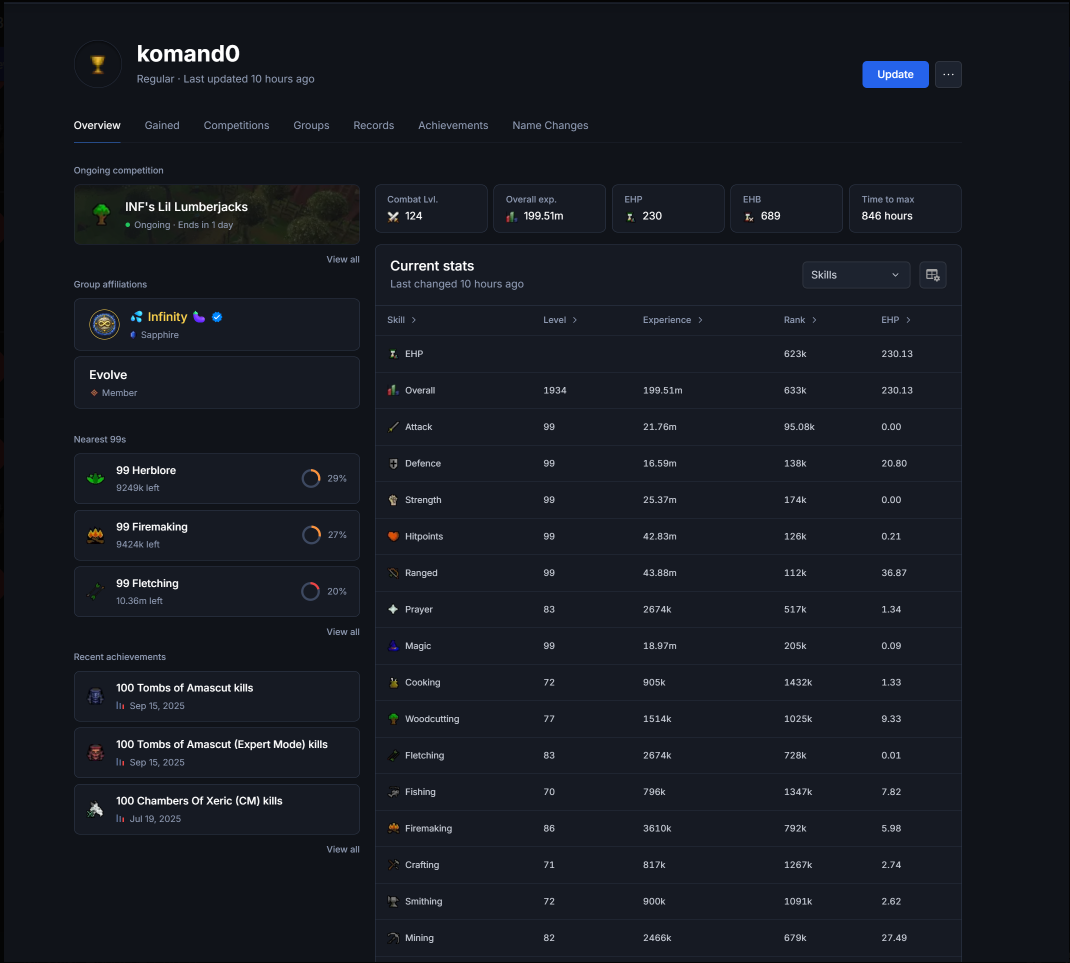This screenshot has height=963, width=1070.
Task: Click the Tombs of Amascut achievement icon
Action: pos(96,696)
